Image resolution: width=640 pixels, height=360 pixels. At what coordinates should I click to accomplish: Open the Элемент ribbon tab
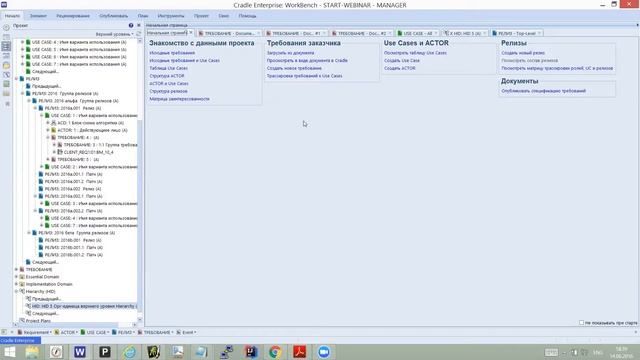(x=38, y=16)
